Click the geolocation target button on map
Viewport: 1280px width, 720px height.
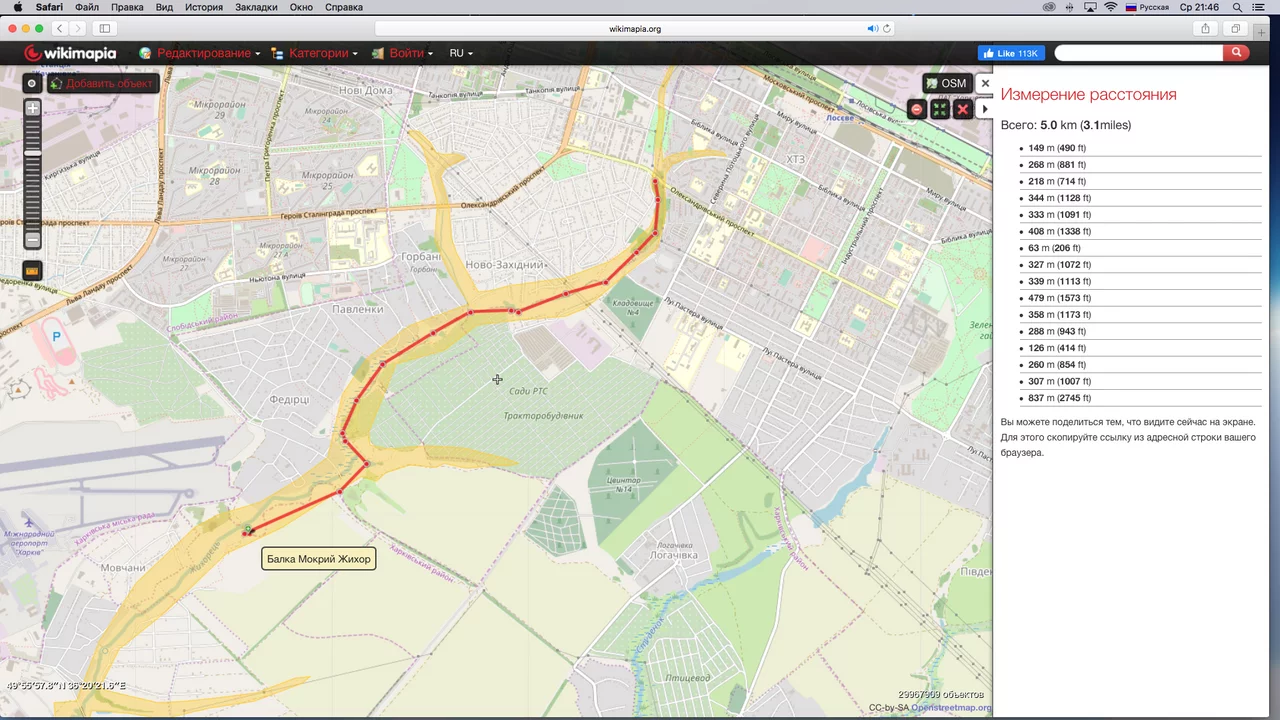[x=32, y=84]
